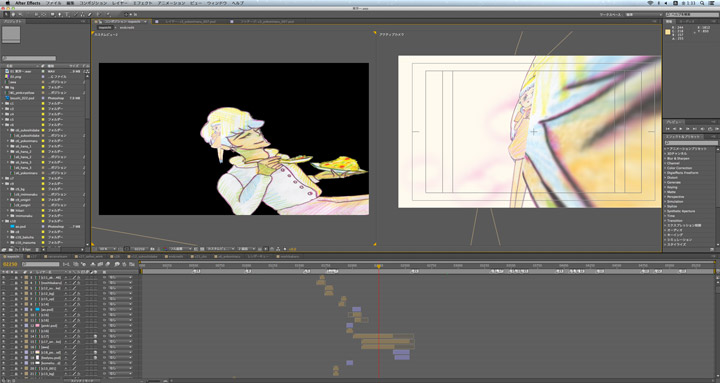Screen dimensions: 720x383
Task: Open workspace dropdown in top toolbar
Action: tap(643, 14)
